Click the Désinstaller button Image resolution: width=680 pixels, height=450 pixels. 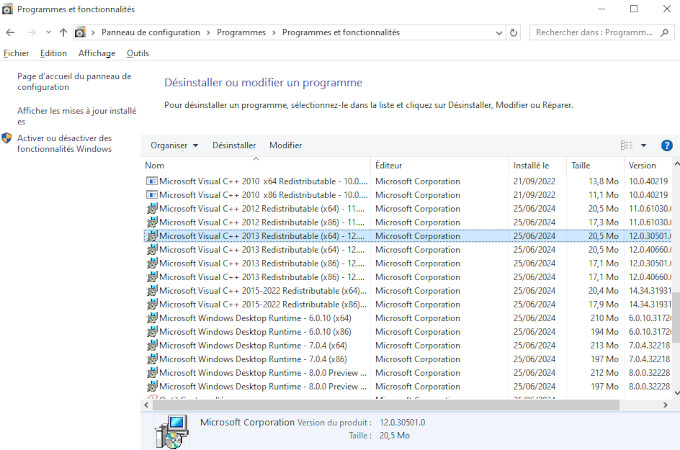click(x=234, y=145)
